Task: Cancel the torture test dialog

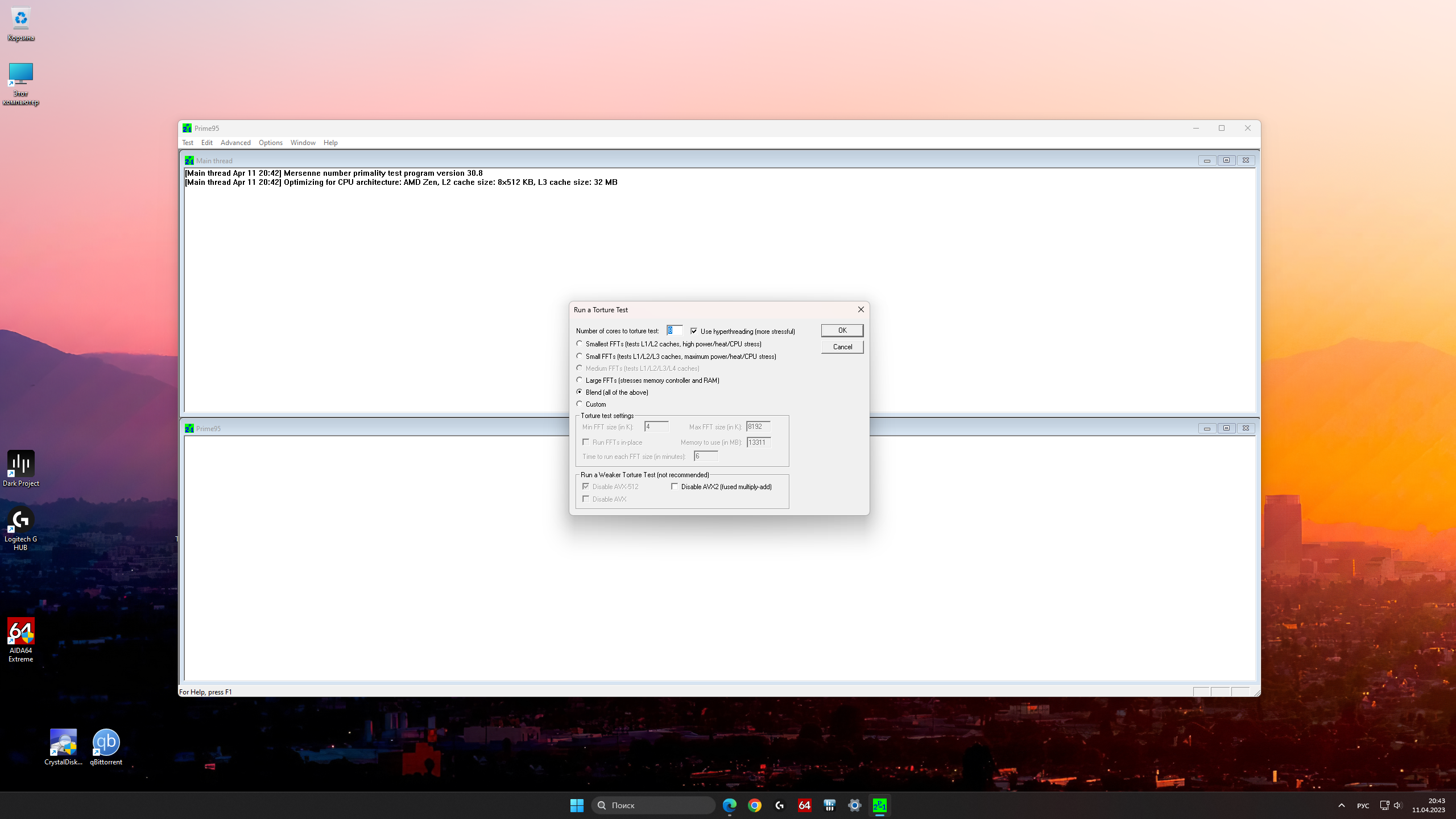Action: coord(842,347)
